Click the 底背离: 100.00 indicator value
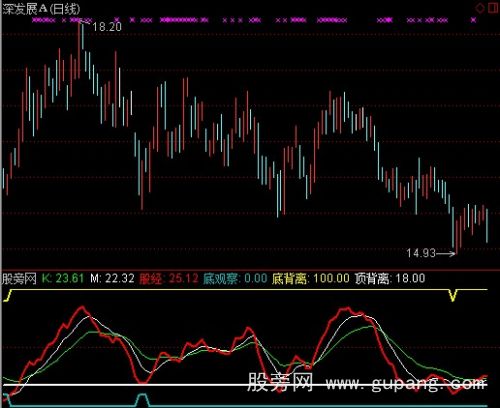This screenshot has width=500, height=408. pyautogui.click(x=311, y=278)
